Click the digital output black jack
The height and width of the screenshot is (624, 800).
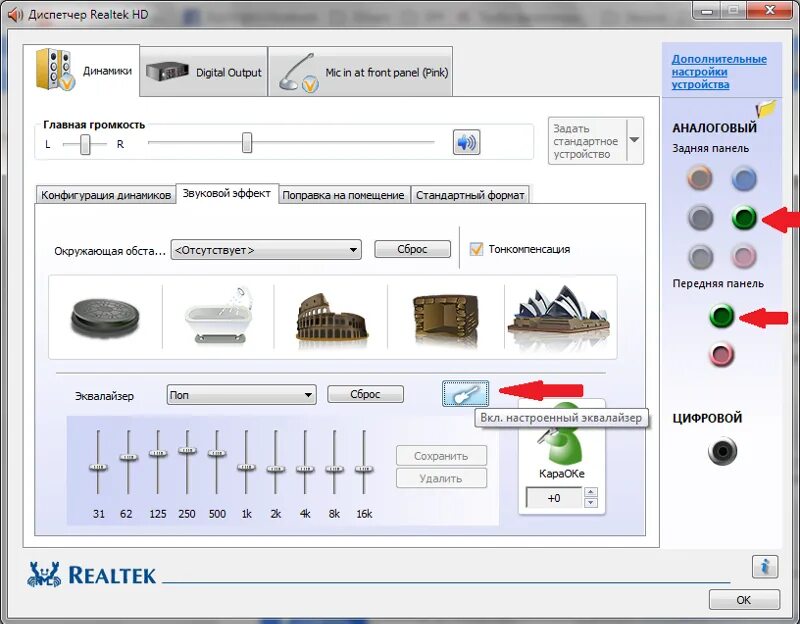point(722,451)
